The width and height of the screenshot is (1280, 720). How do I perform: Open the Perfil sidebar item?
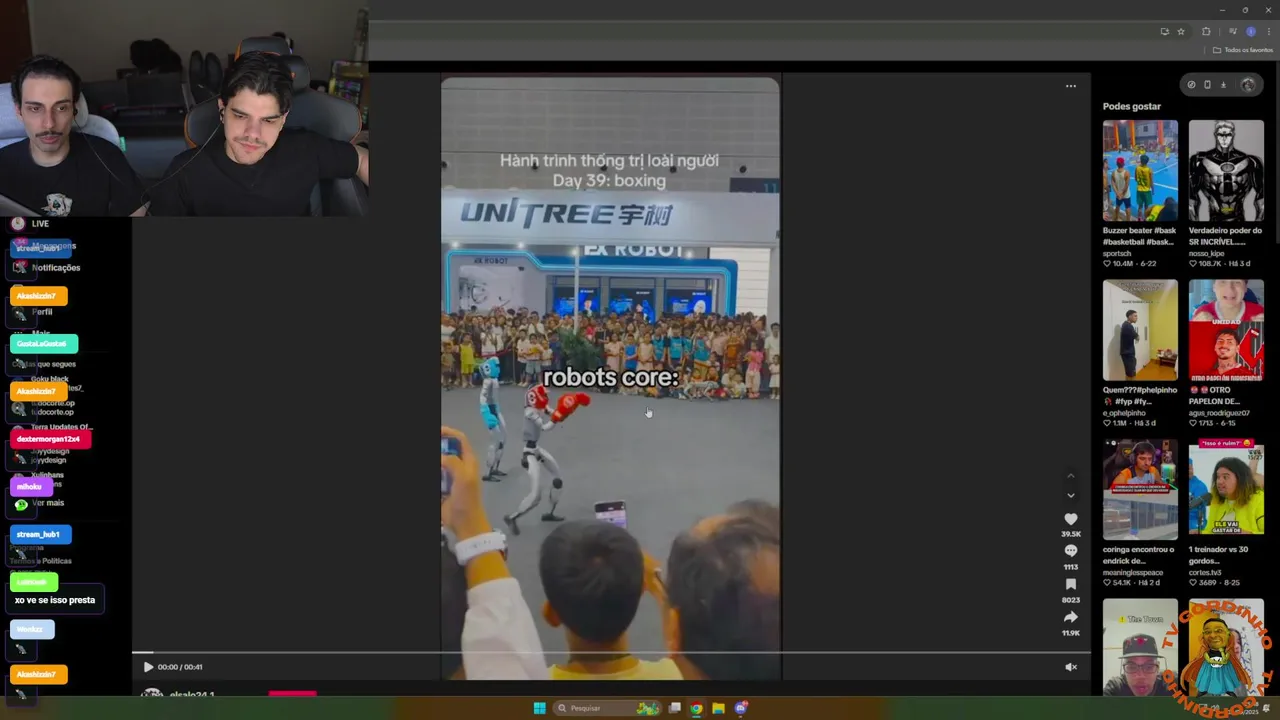42,312
